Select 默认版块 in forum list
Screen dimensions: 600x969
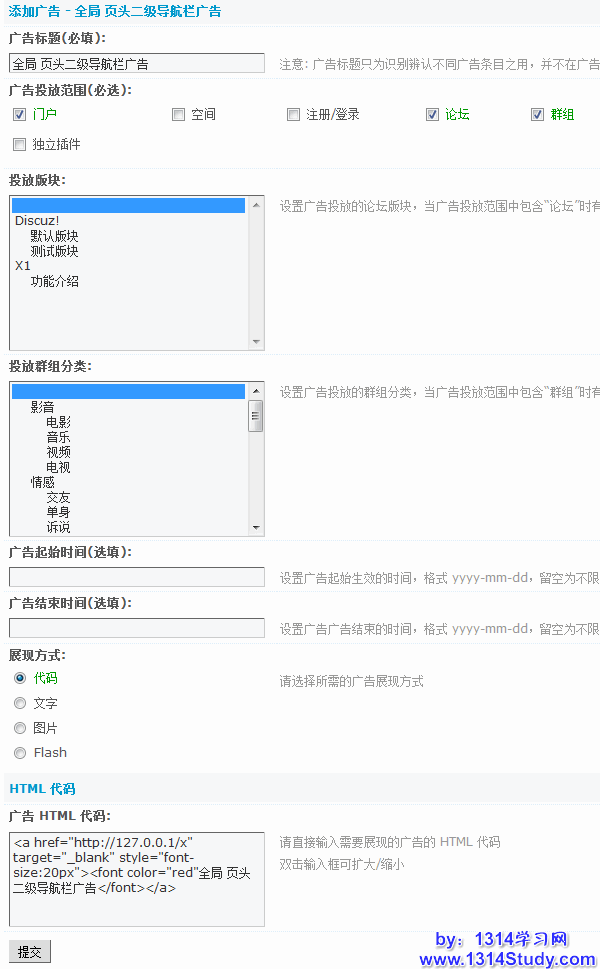tap(54, 236)
